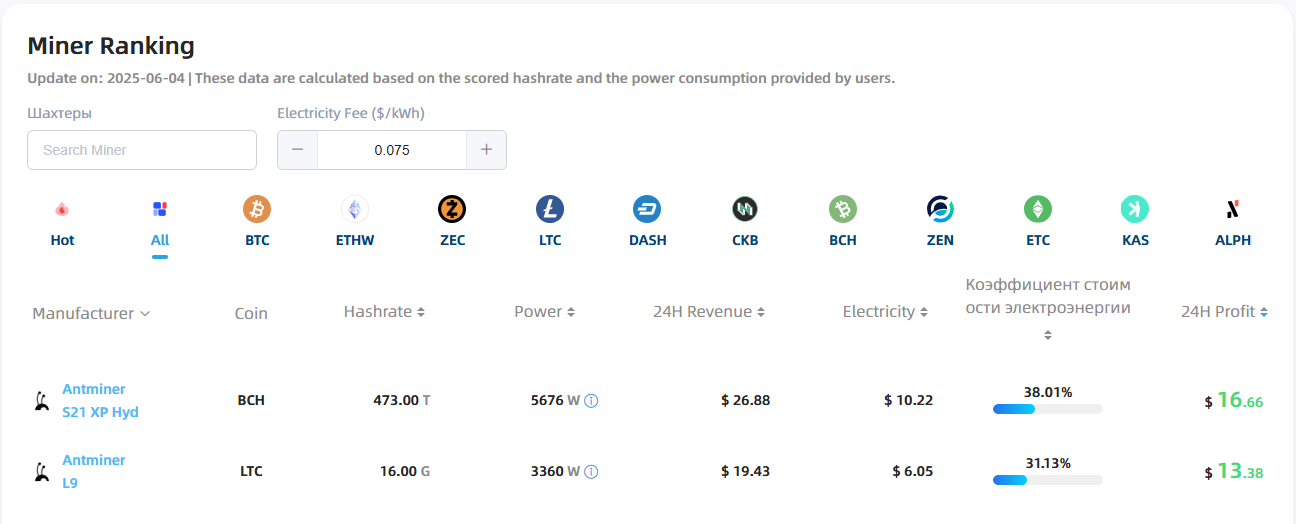Choose the LTC coin icon filter
Viewport: 1296px width, 524px height.
click(x=550, y=209)
